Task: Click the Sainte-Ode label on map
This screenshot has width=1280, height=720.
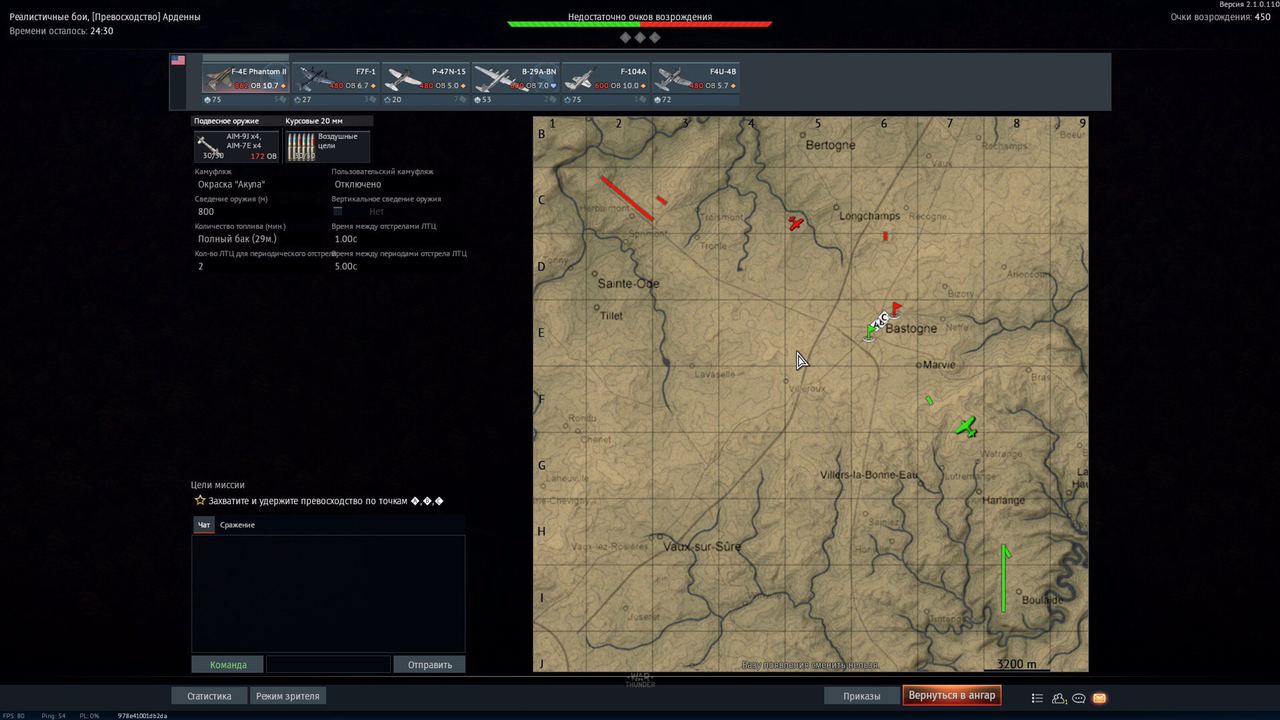Action: pyautogui.click(x=629, y=284)
